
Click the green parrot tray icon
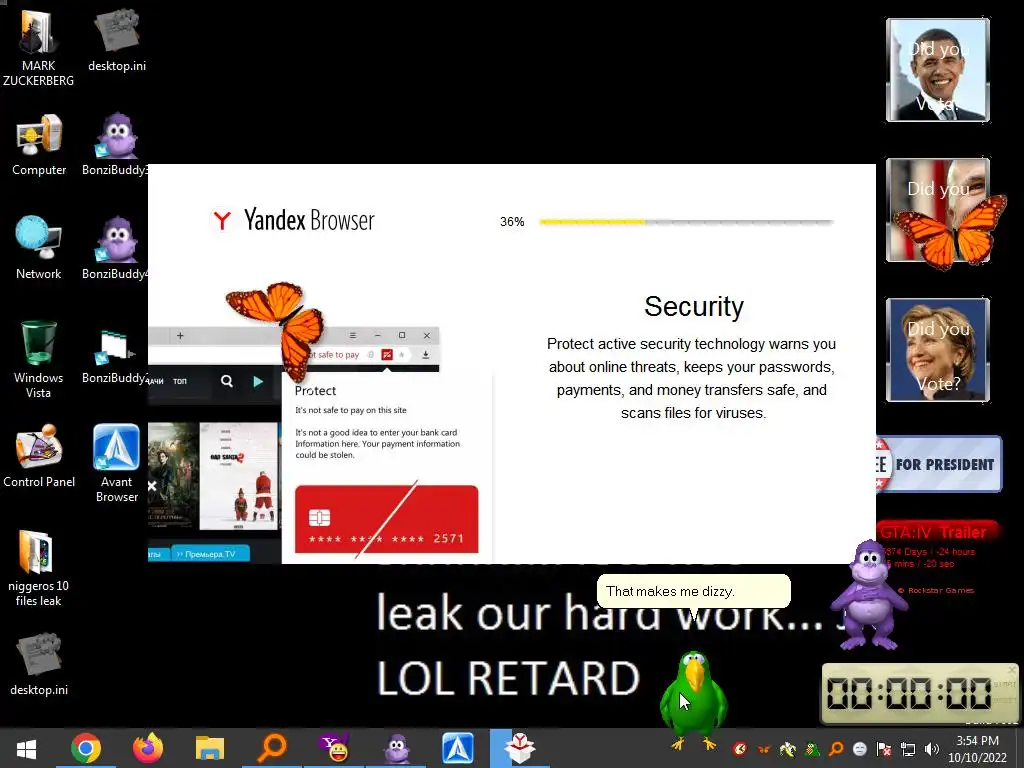(812, 749)
